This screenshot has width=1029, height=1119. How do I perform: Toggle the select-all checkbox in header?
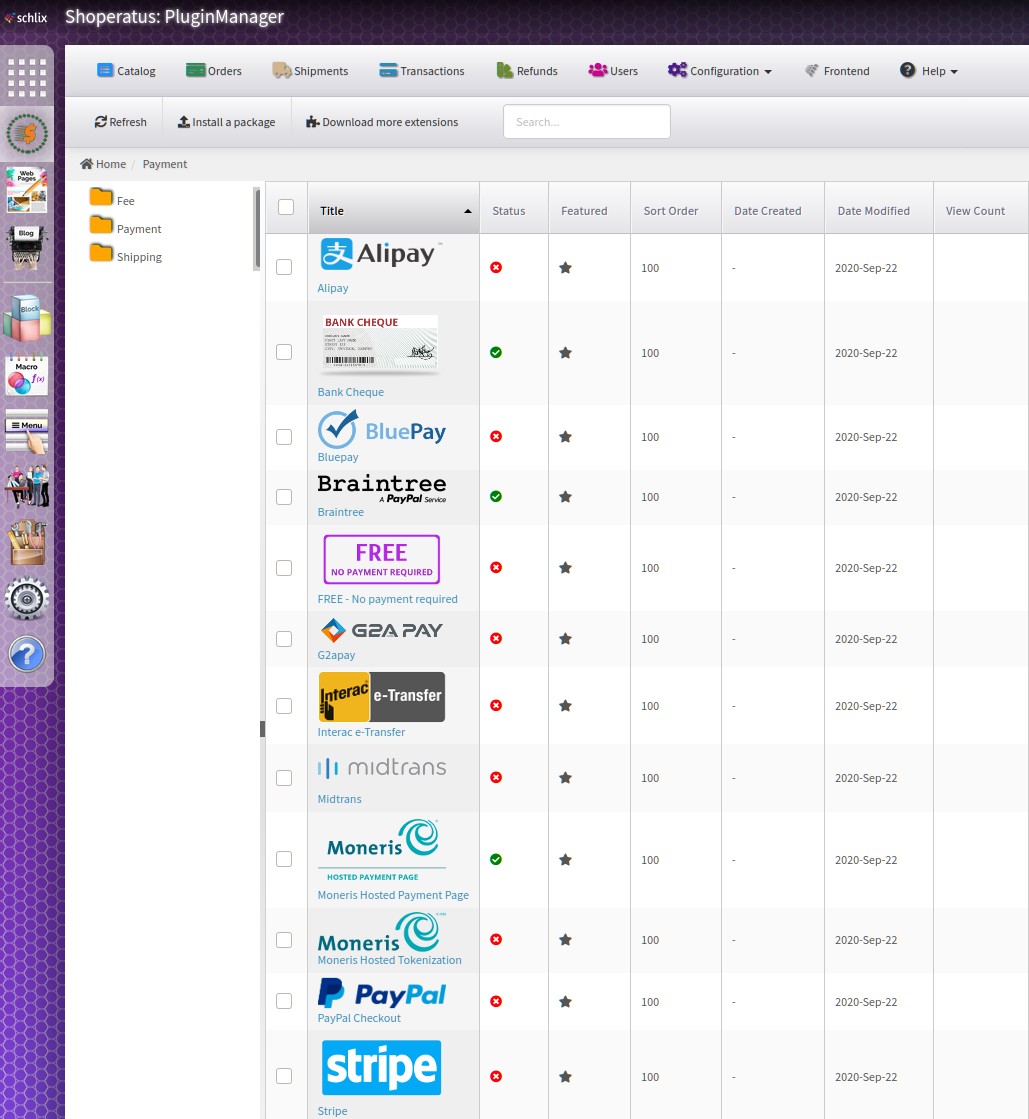(285, 207)
